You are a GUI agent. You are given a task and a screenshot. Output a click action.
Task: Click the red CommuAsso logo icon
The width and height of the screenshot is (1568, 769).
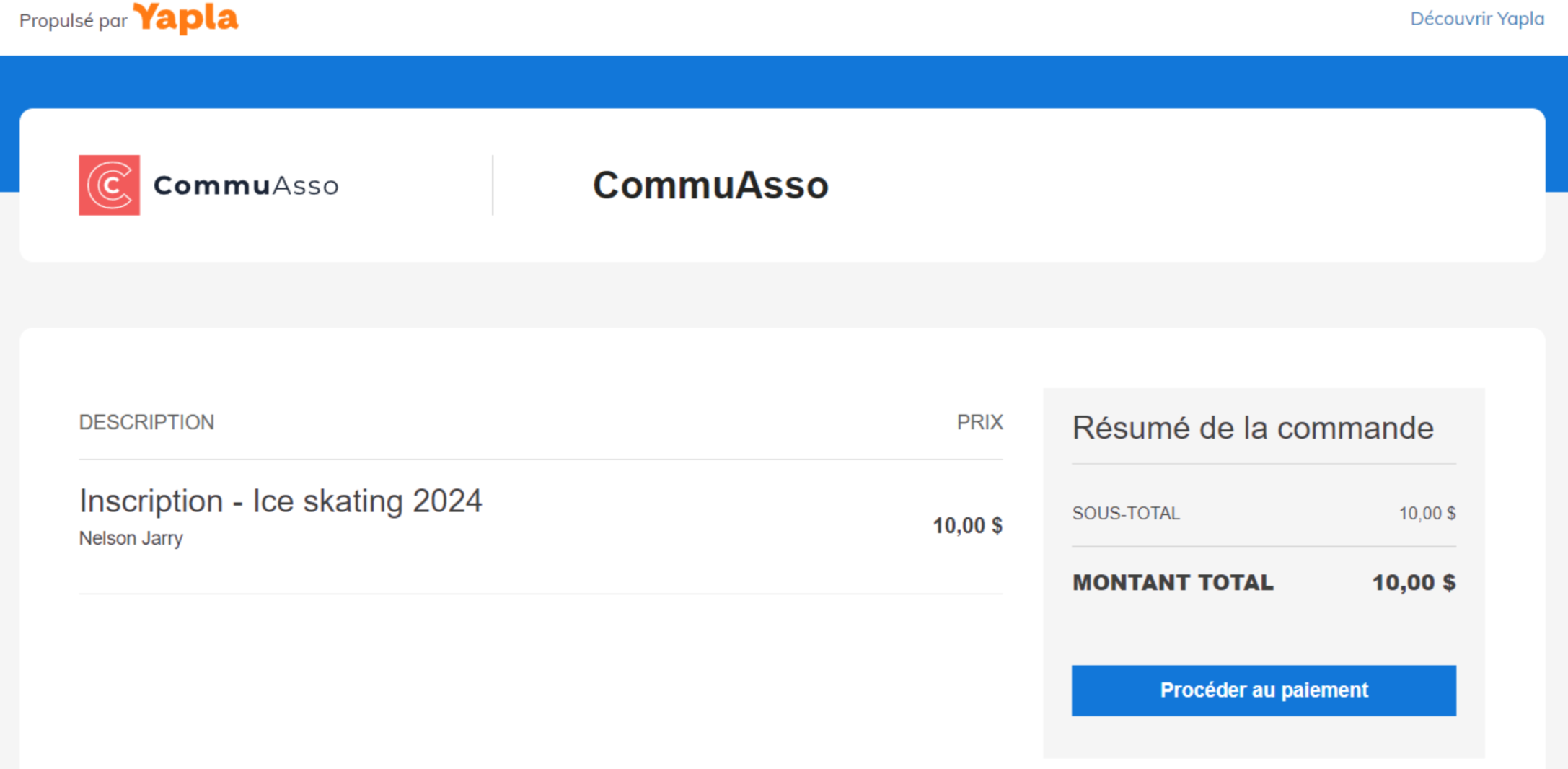pos(109,185)
